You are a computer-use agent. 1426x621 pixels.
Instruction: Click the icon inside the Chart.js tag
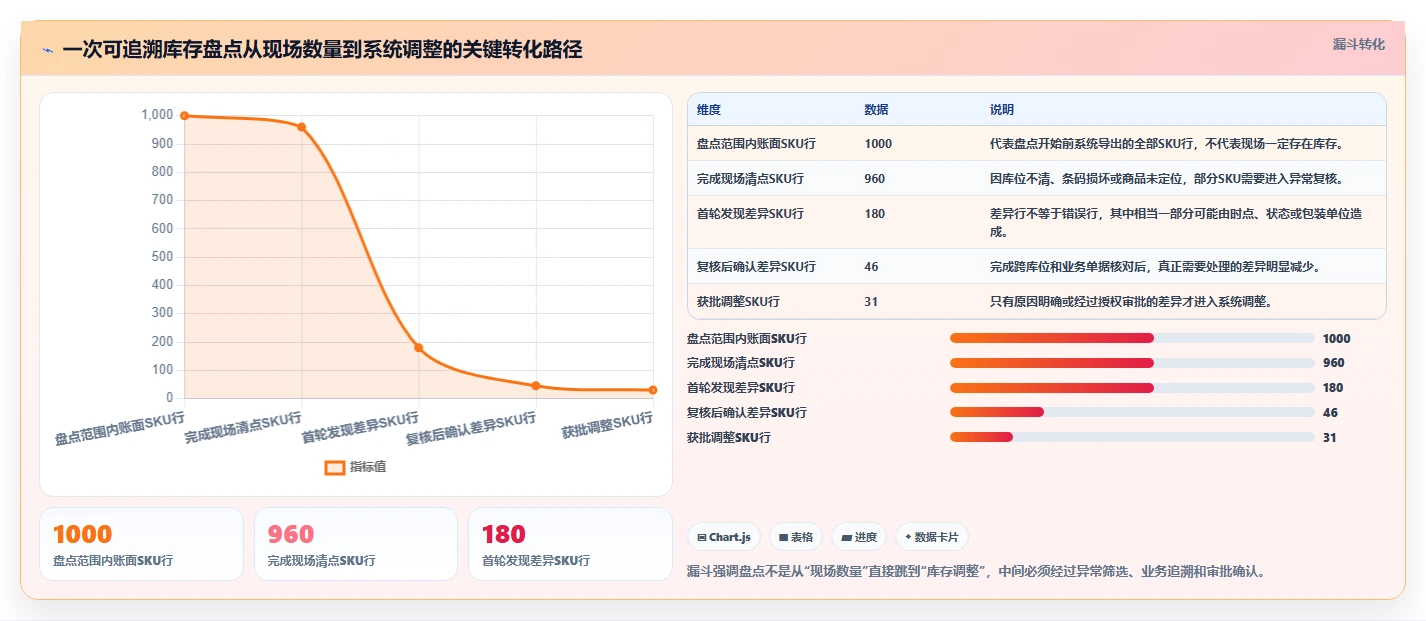(x=702, y=538)
